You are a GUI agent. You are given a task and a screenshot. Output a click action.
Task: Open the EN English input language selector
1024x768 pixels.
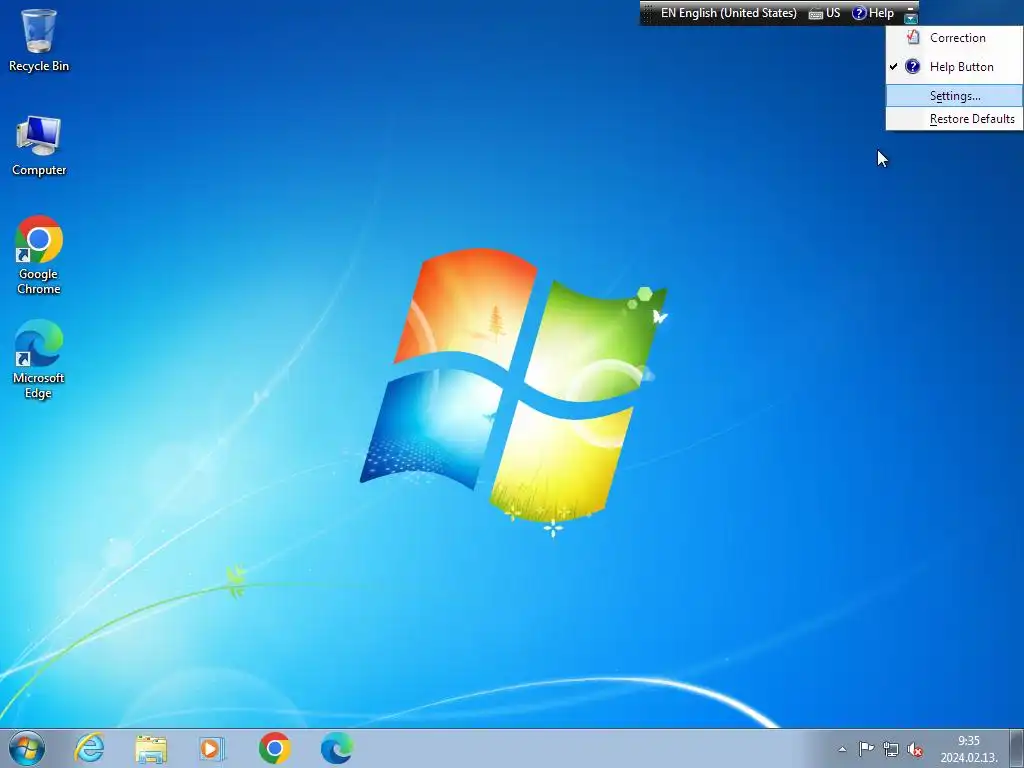click(x=728, y=13)
